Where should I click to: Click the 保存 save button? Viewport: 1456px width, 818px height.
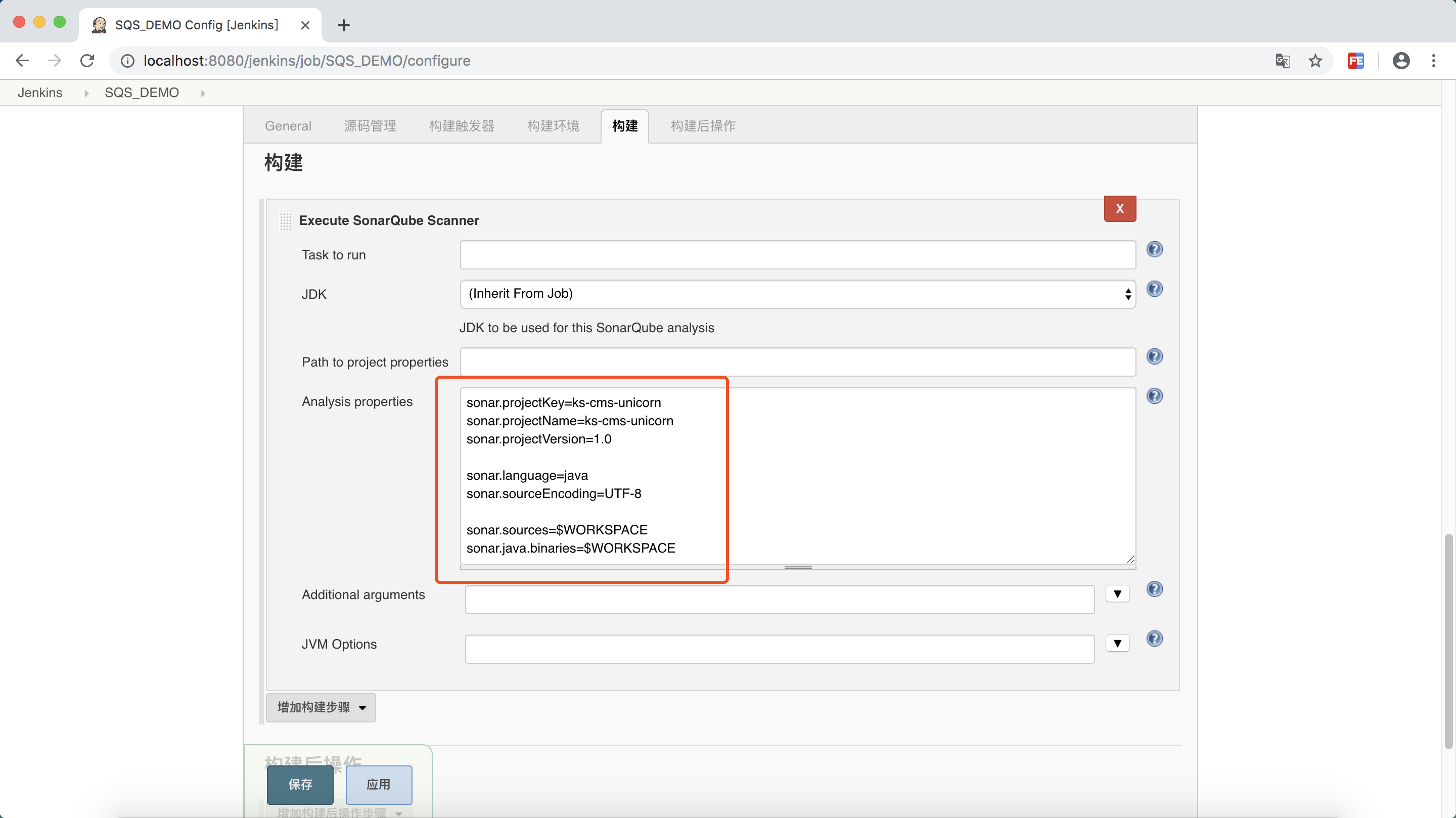click(x=300, y=784)
